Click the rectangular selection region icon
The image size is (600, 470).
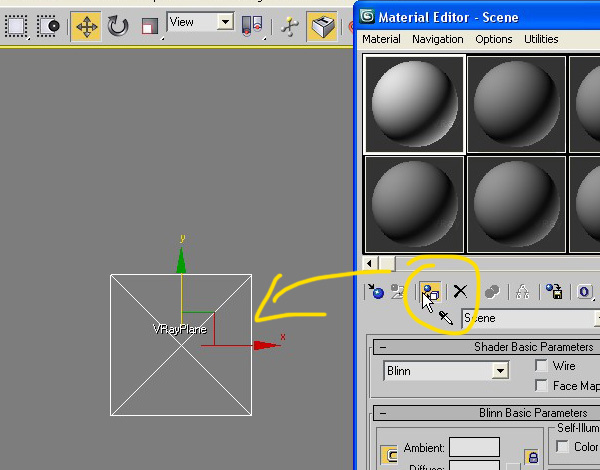(x=16, y=25)
